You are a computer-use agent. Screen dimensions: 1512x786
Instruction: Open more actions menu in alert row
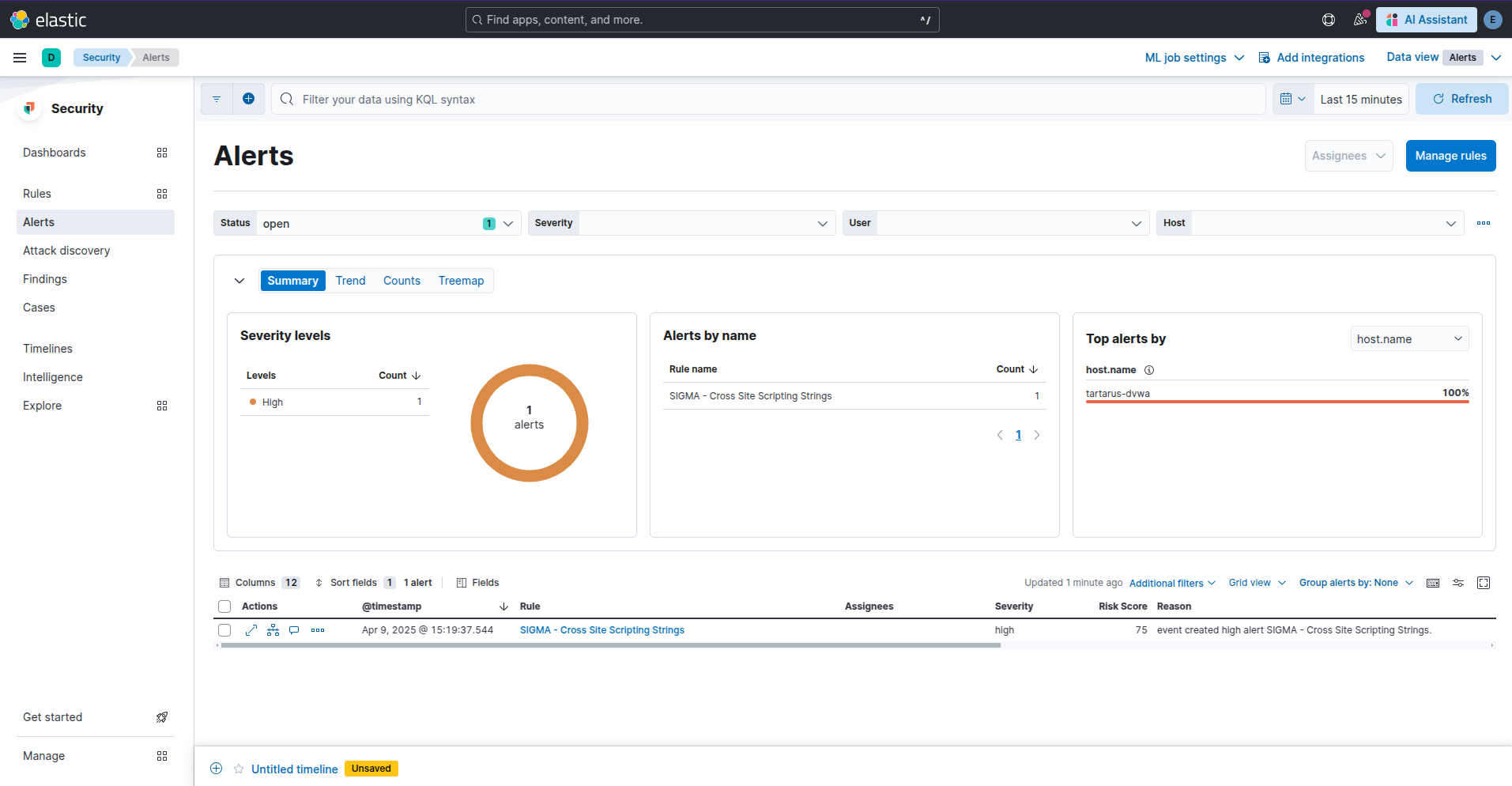tap(318, 630)
